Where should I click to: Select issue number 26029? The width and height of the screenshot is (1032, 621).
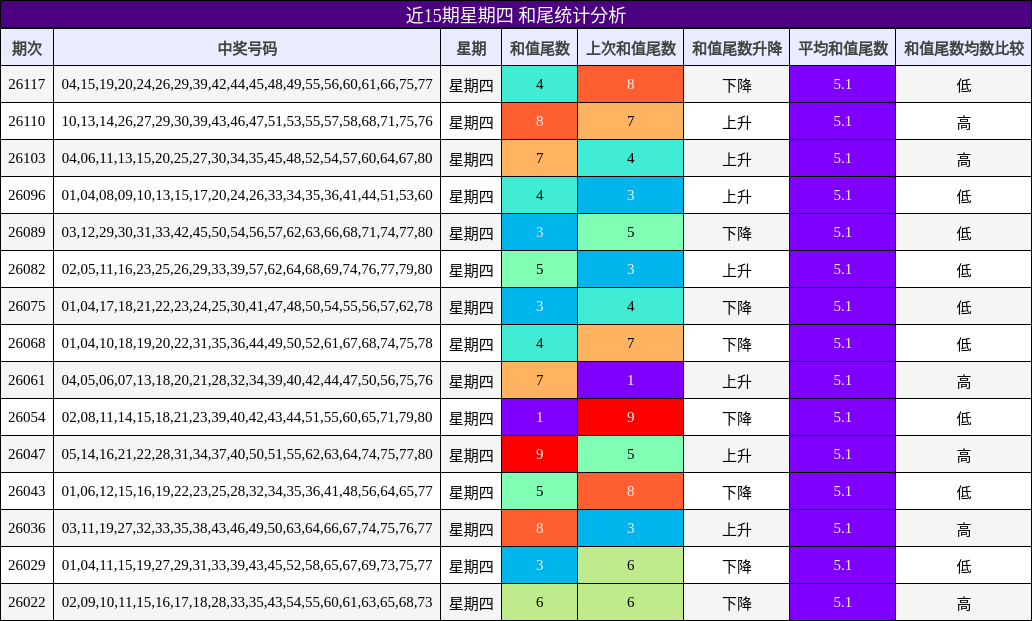(27, 565)
